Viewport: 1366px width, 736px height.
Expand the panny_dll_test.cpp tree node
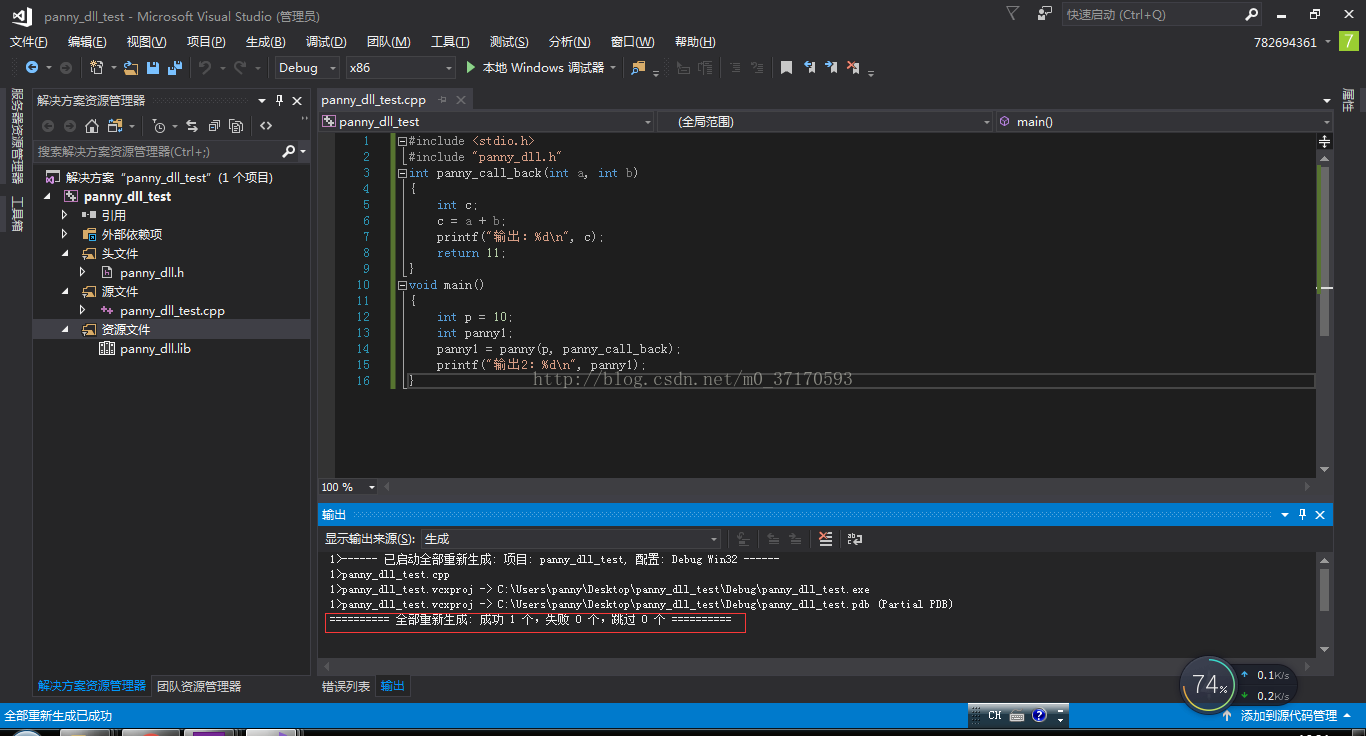tap(83, 310)
